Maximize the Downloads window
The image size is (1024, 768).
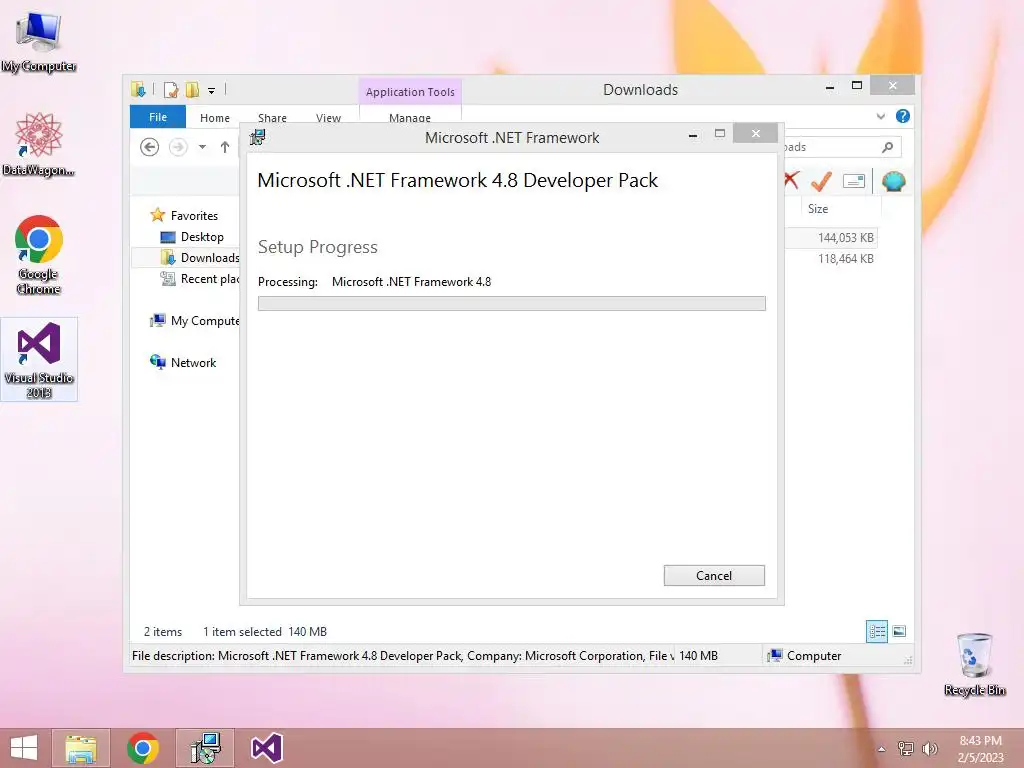(x=857, y=86)
